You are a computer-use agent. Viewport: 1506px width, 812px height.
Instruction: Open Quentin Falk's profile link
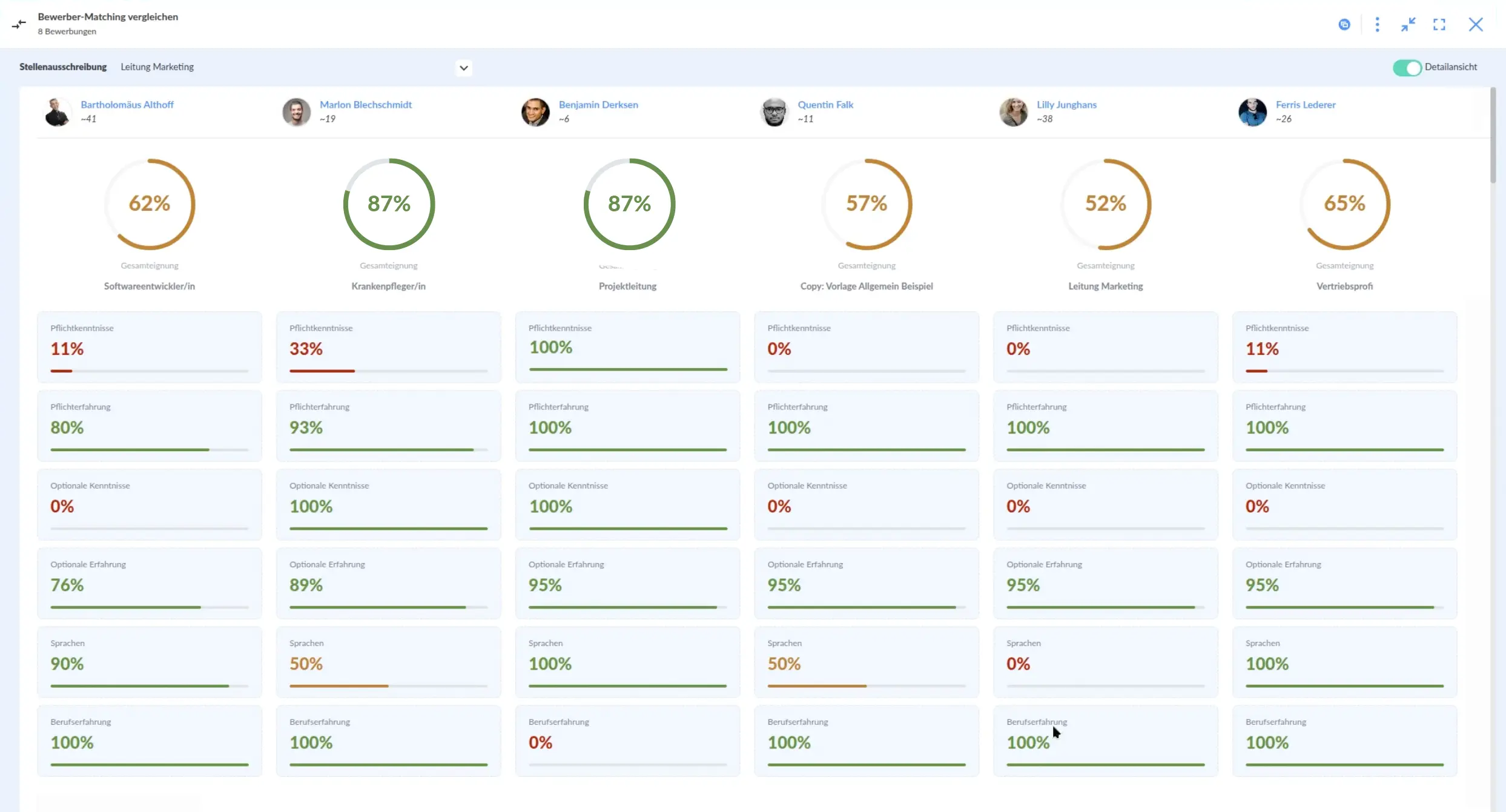tap(825, 105)
